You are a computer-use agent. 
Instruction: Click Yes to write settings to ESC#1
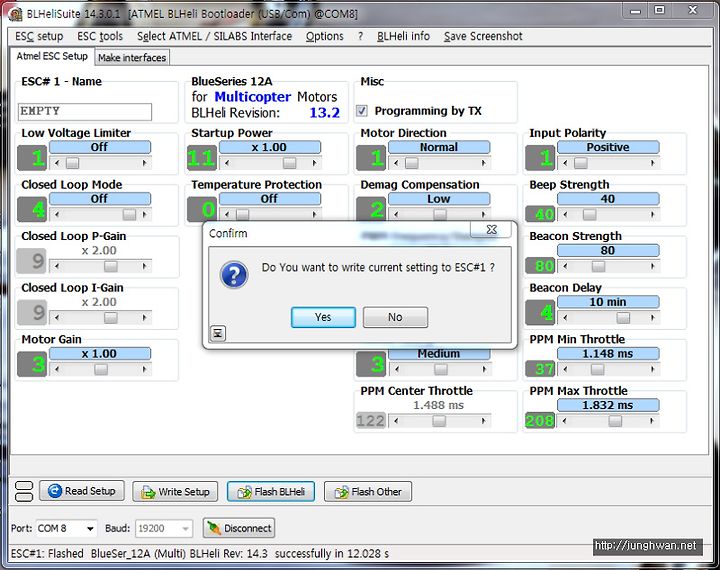(323, 317)
